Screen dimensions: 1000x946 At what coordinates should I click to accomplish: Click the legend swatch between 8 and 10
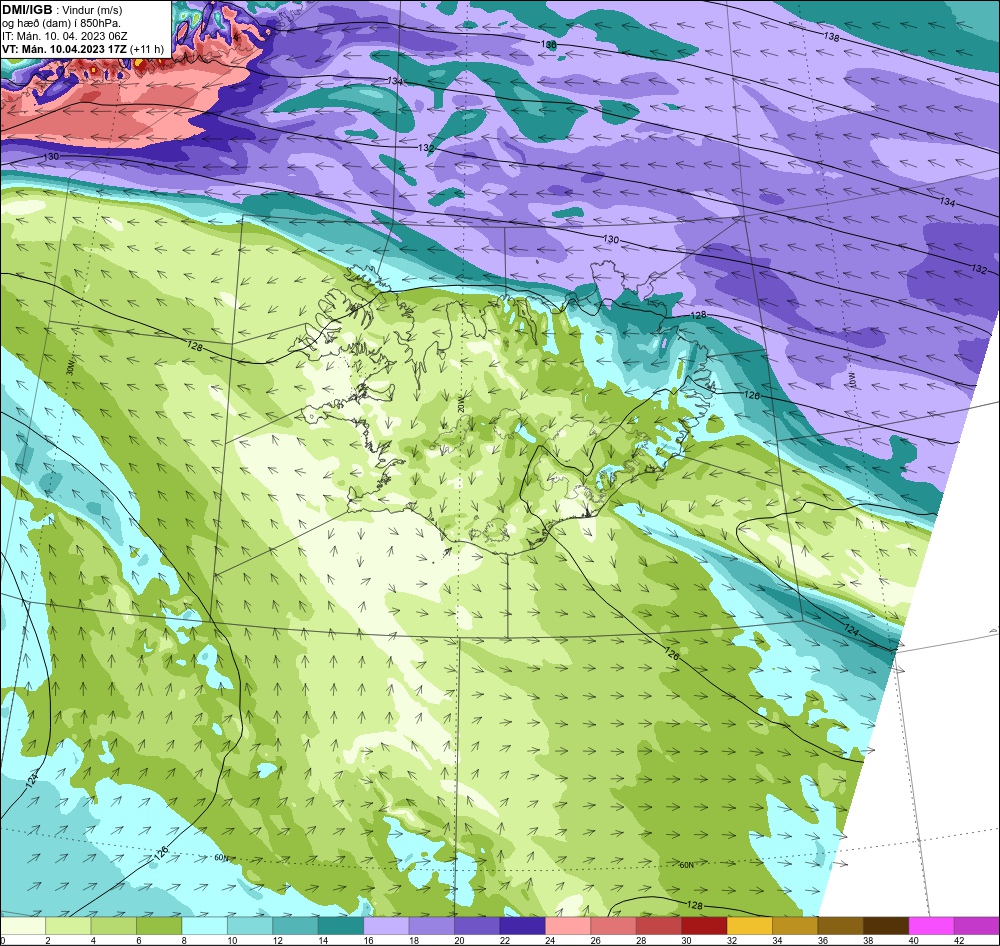pos(205,925)
